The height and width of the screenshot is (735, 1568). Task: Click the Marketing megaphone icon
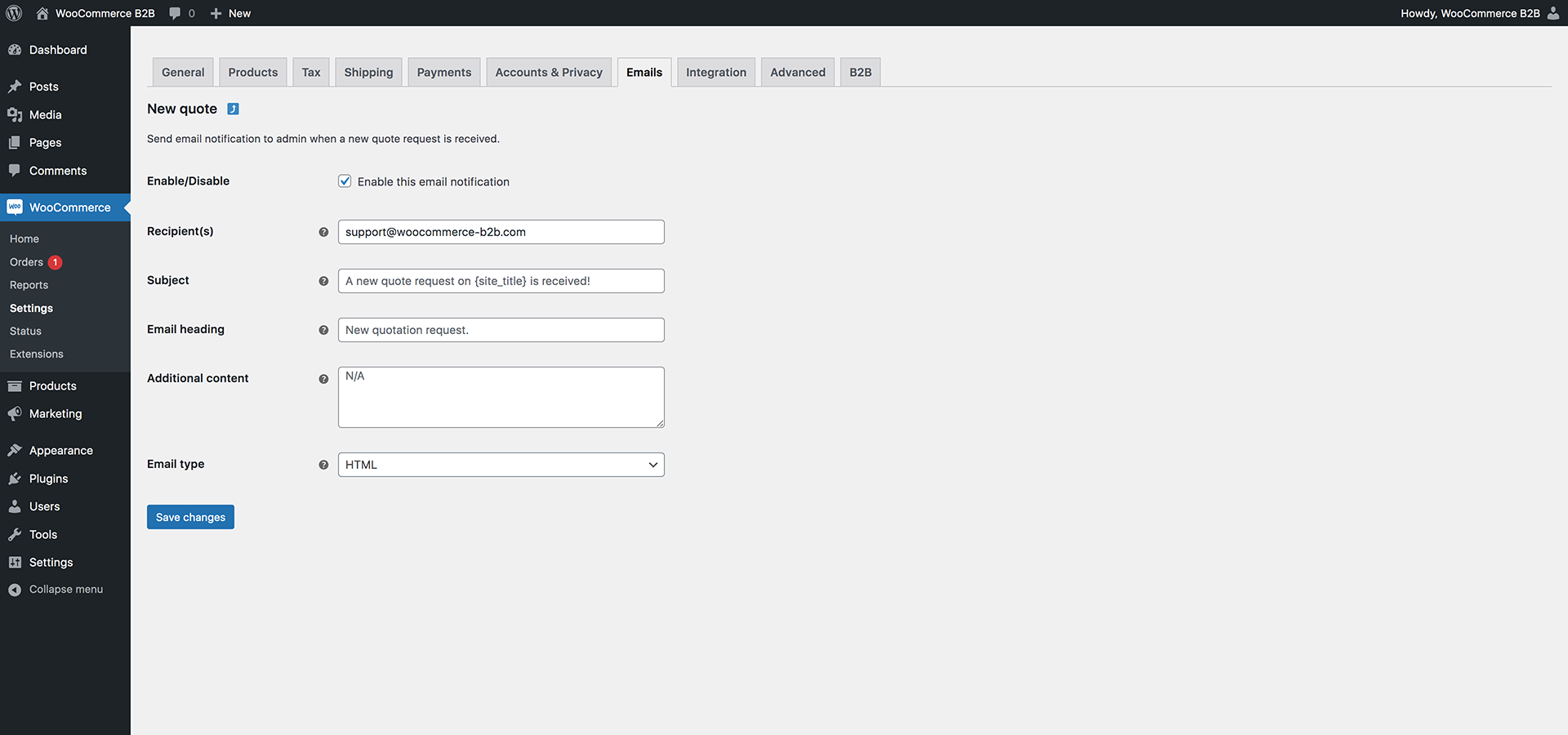pos(15,414)
